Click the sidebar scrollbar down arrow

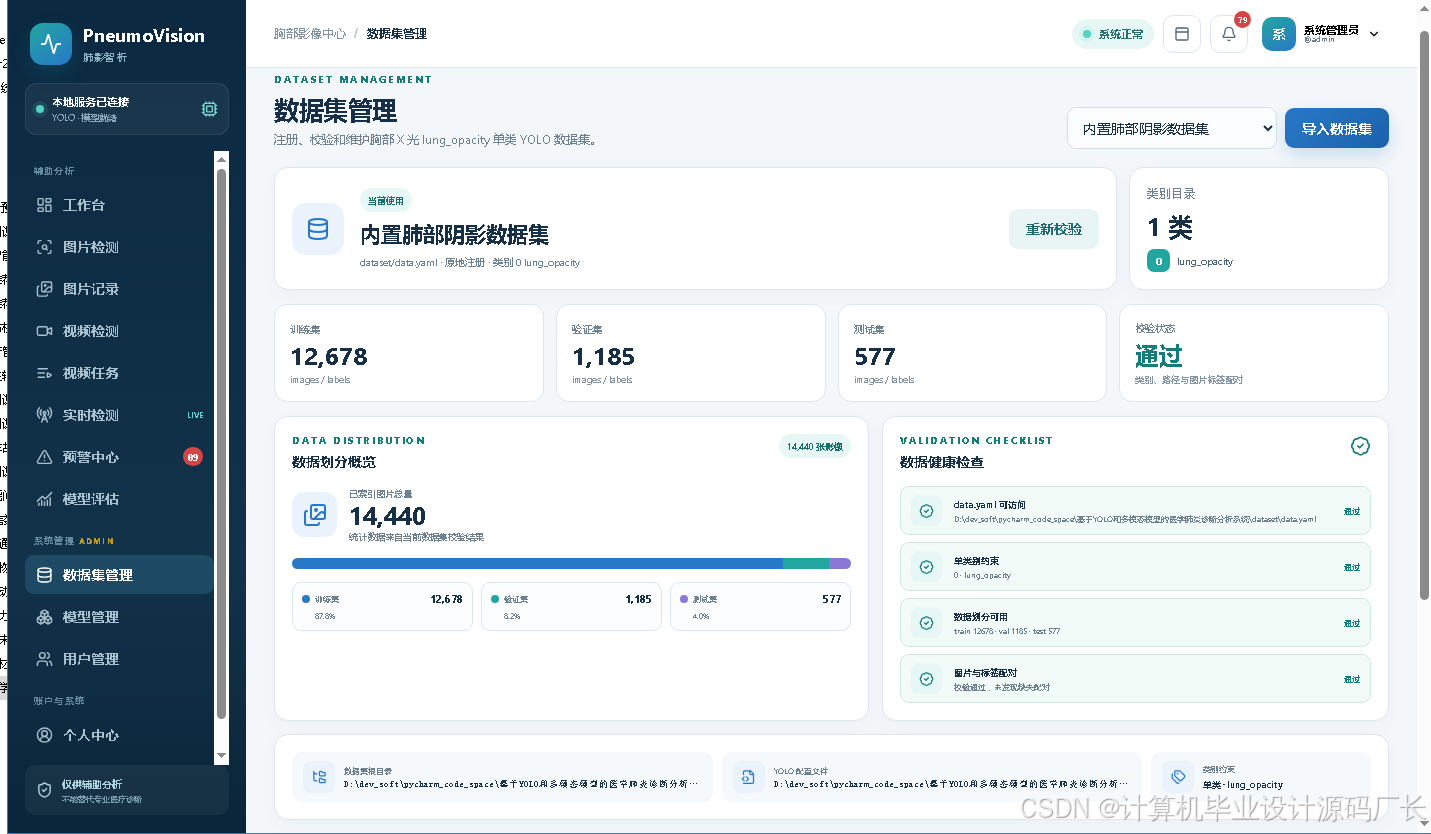coord(222,757)
